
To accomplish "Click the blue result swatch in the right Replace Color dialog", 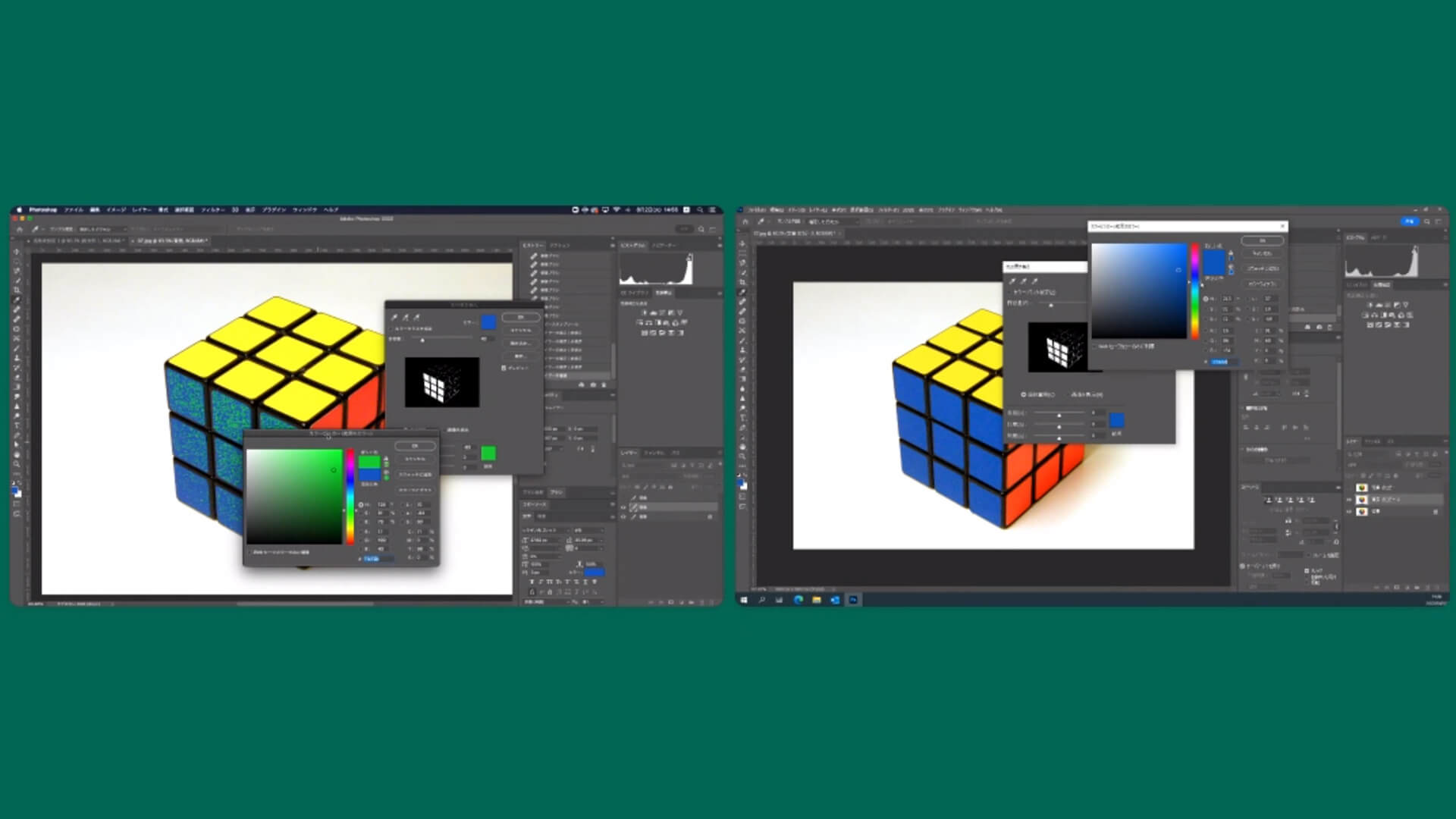I will (x=1116, y=420).
